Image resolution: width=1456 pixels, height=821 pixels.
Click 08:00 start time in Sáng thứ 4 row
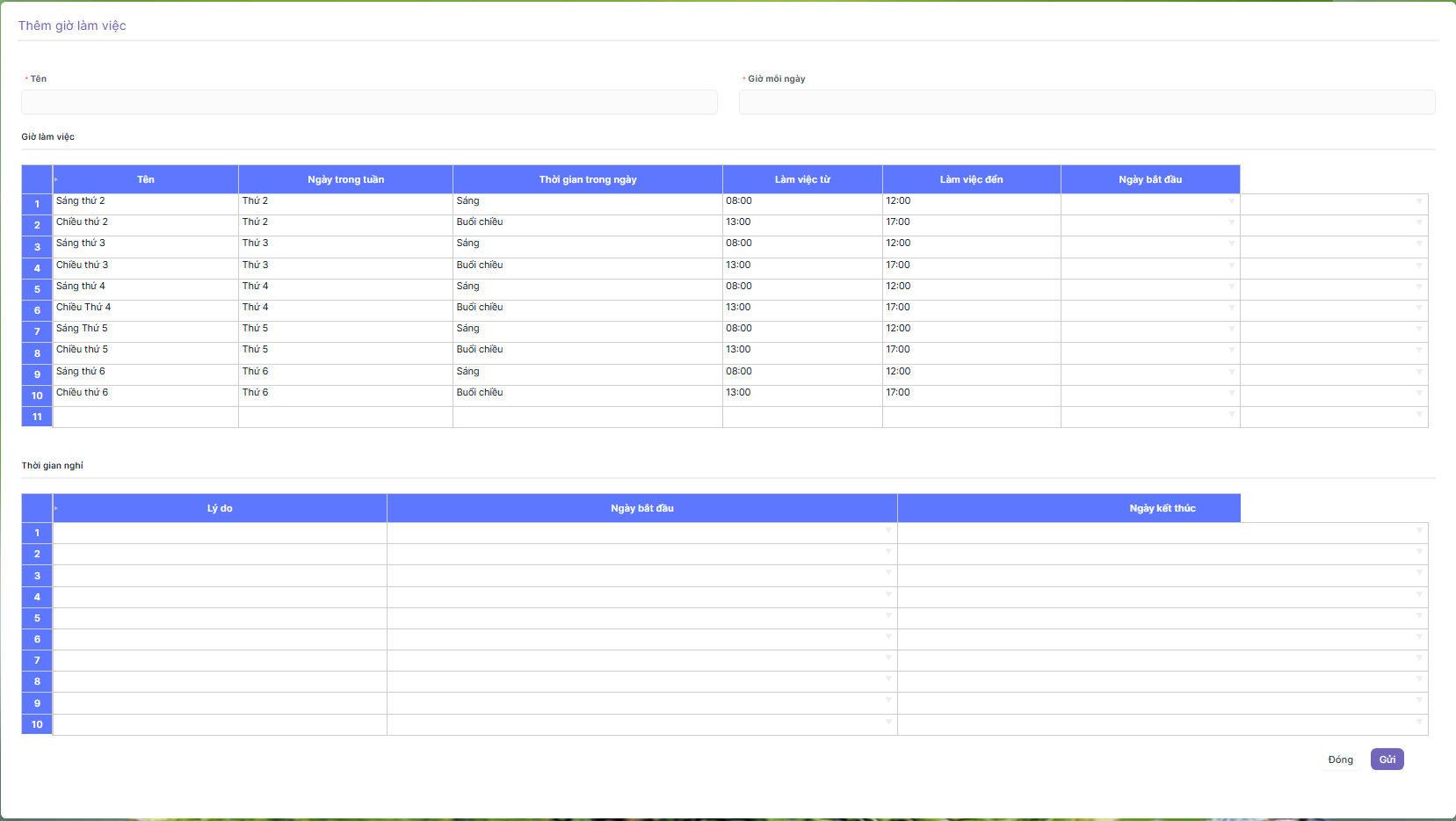click(x=801, y=287)
